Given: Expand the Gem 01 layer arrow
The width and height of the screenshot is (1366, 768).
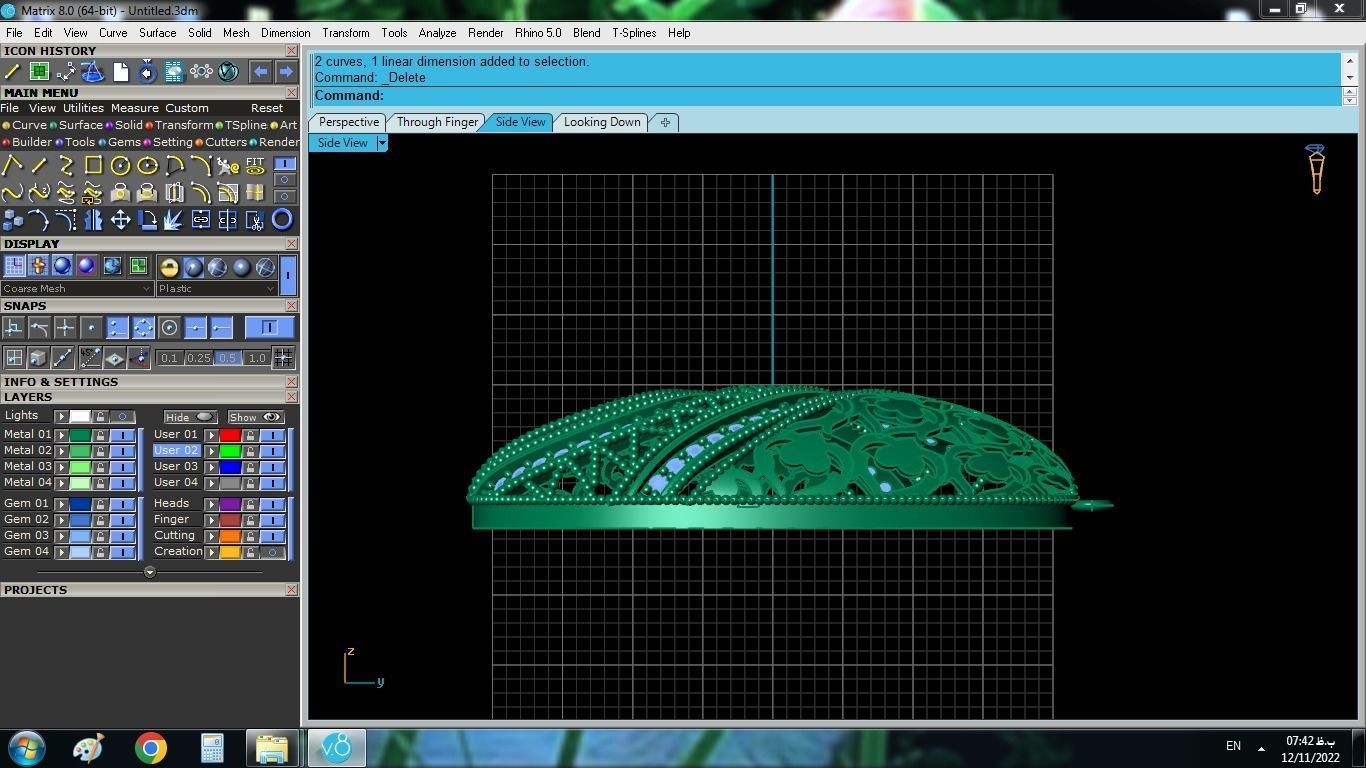Looking at the screenshot, I should point(61,504).
